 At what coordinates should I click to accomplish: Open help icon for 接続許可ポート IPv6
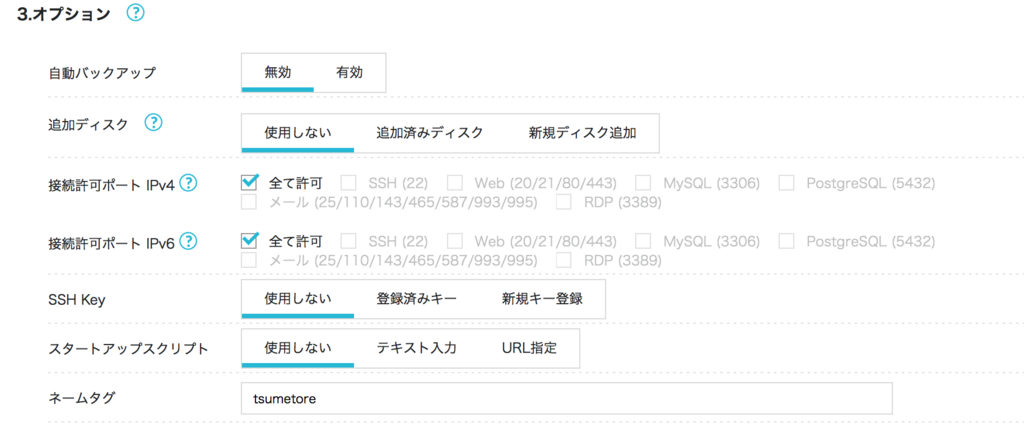coord(188,242)
